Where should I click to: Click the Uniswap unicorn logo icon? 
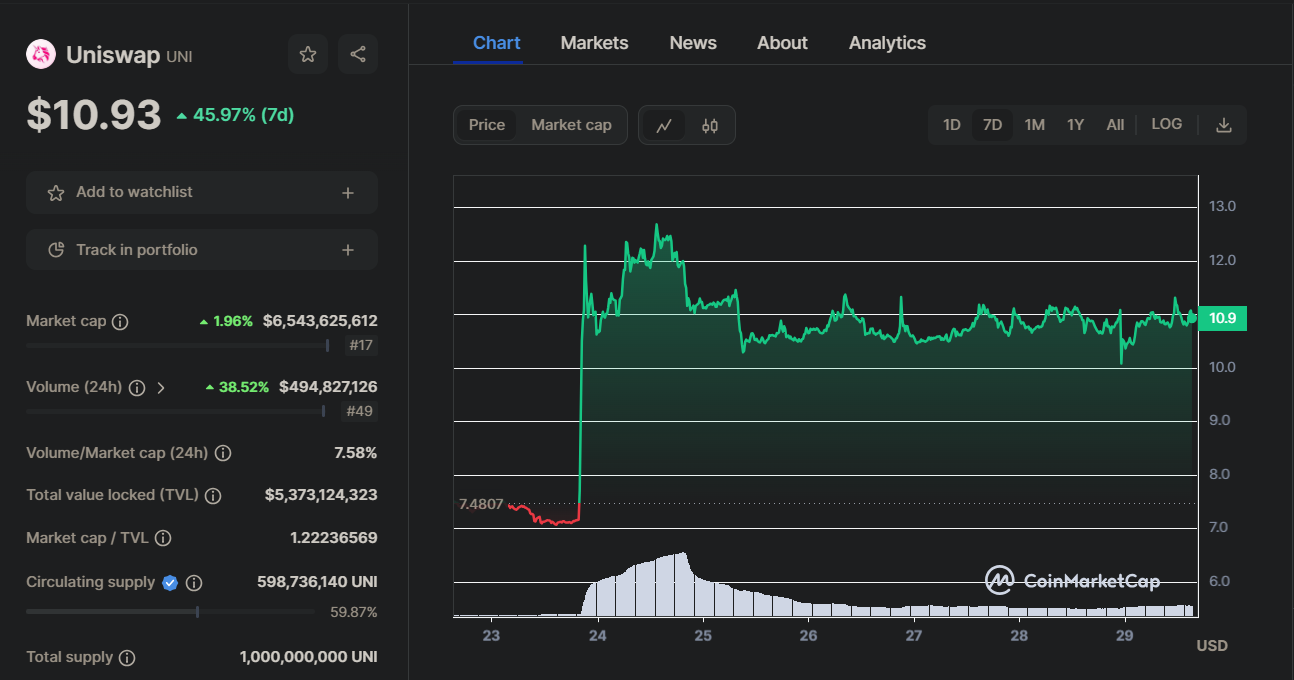click(x=41, y=55)
